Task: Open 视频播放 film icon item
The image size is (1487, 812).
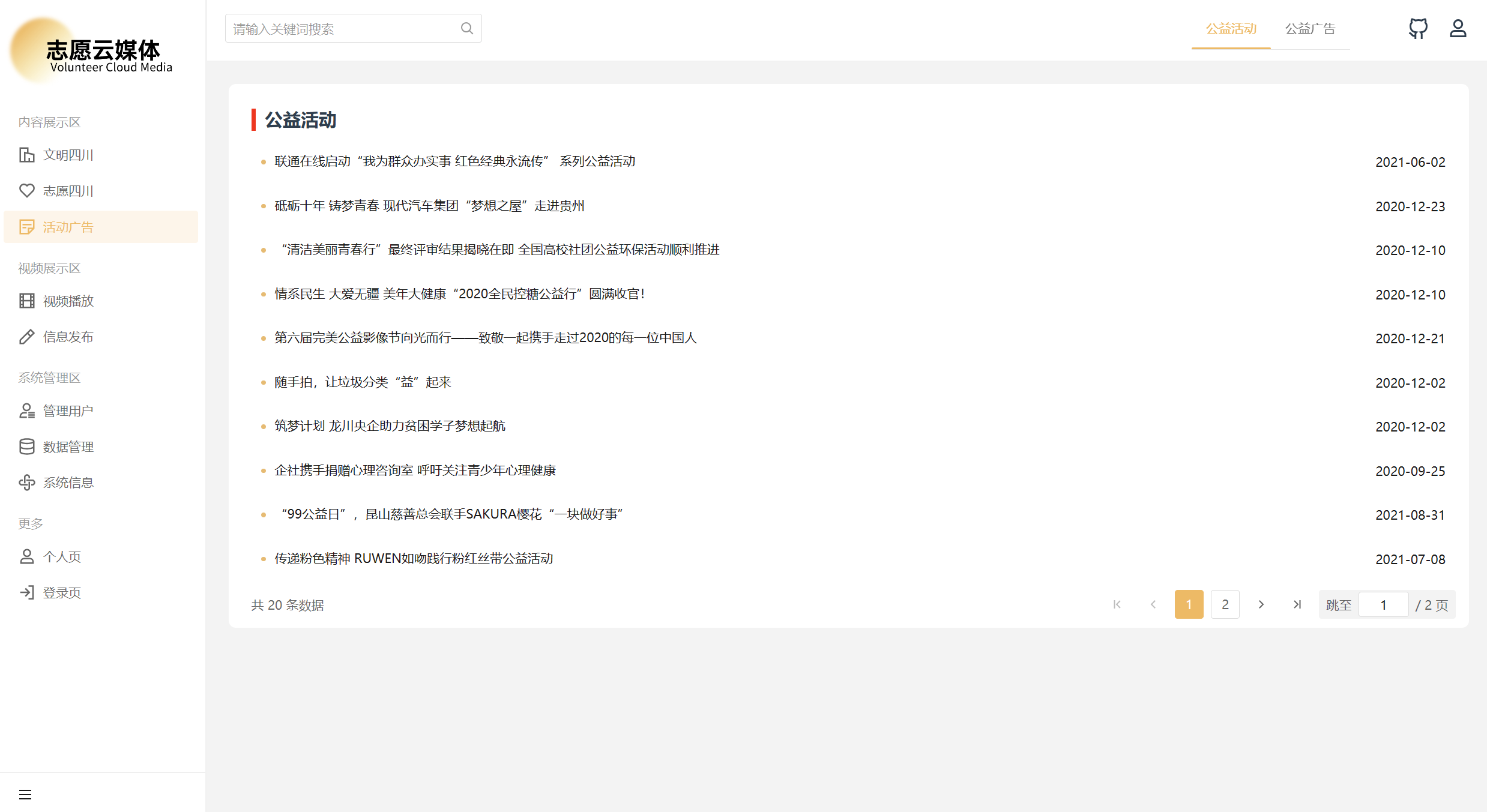Action: (68, 301)
